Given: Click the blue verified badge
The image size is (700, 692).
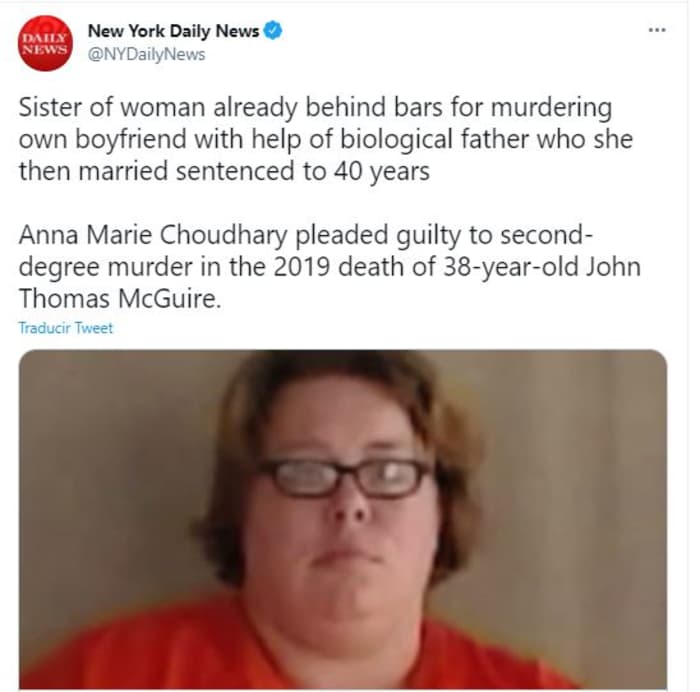Looking at the screenshot, I should 273,30.
